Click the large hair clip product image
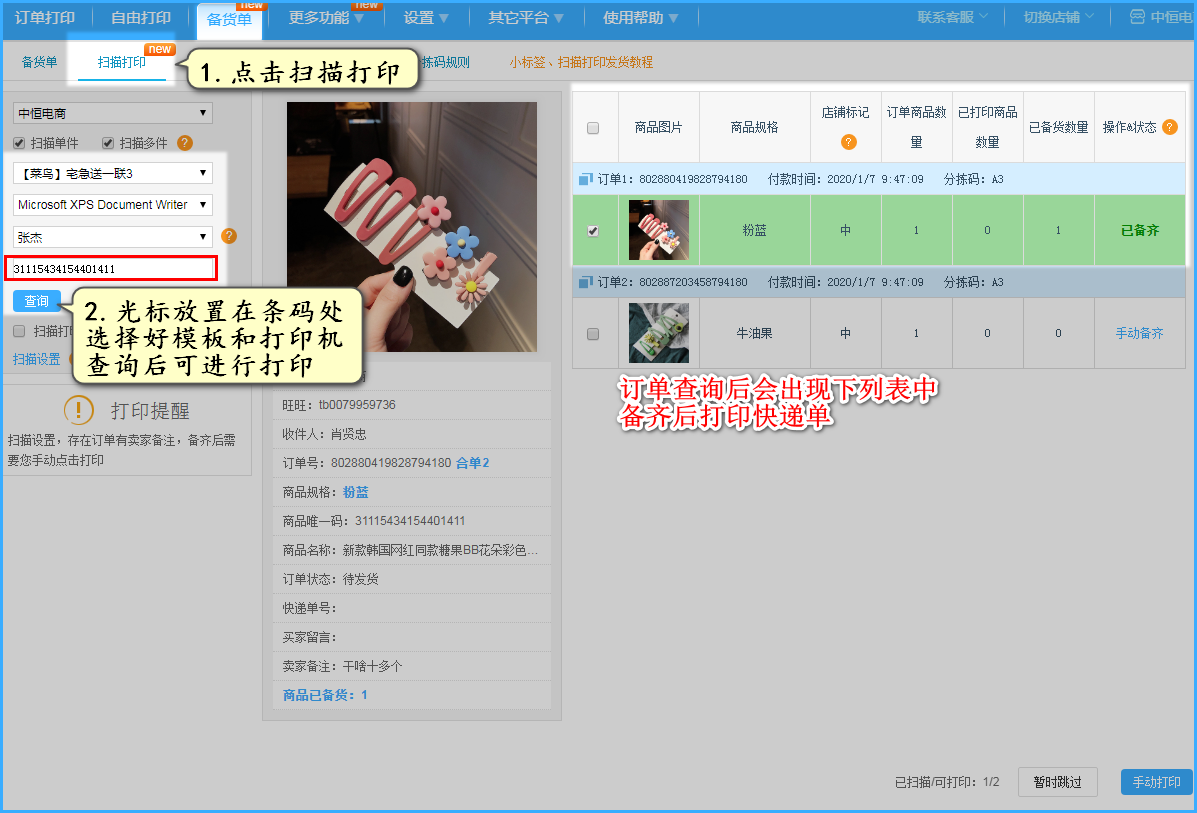The height and width of the screenshot is (813, 1197). point(411,227)
